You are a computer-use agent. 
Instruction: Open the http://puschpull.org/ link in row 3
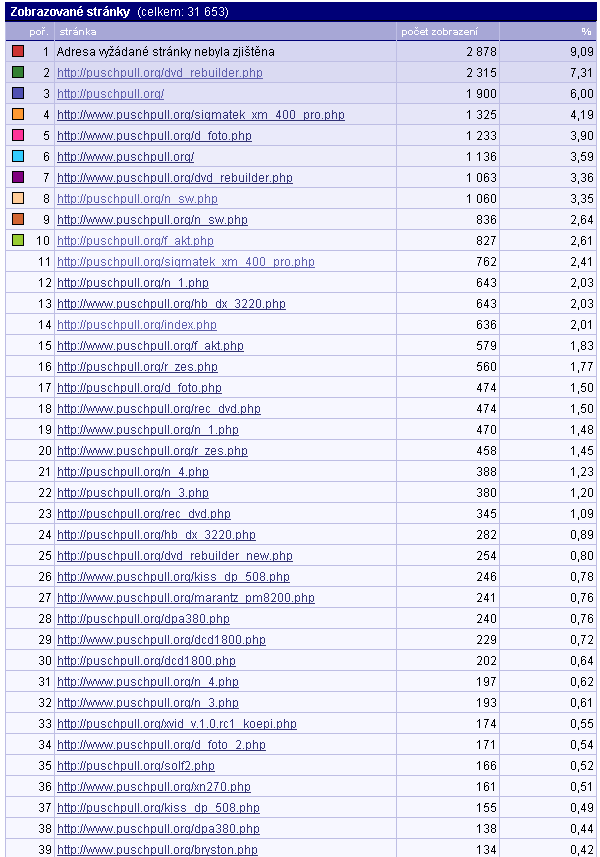[x=110, y=94]
